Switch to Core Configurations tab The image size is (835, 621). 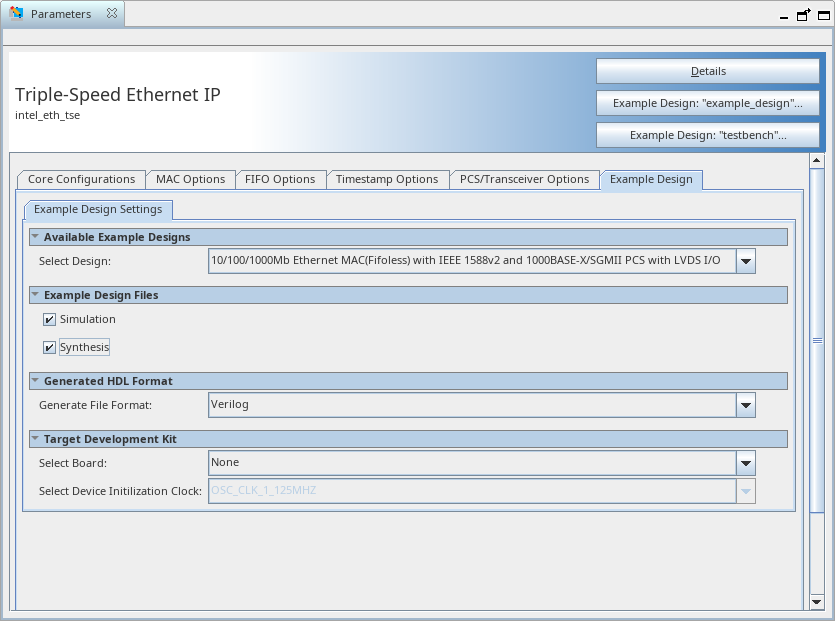tap(81, 179)
